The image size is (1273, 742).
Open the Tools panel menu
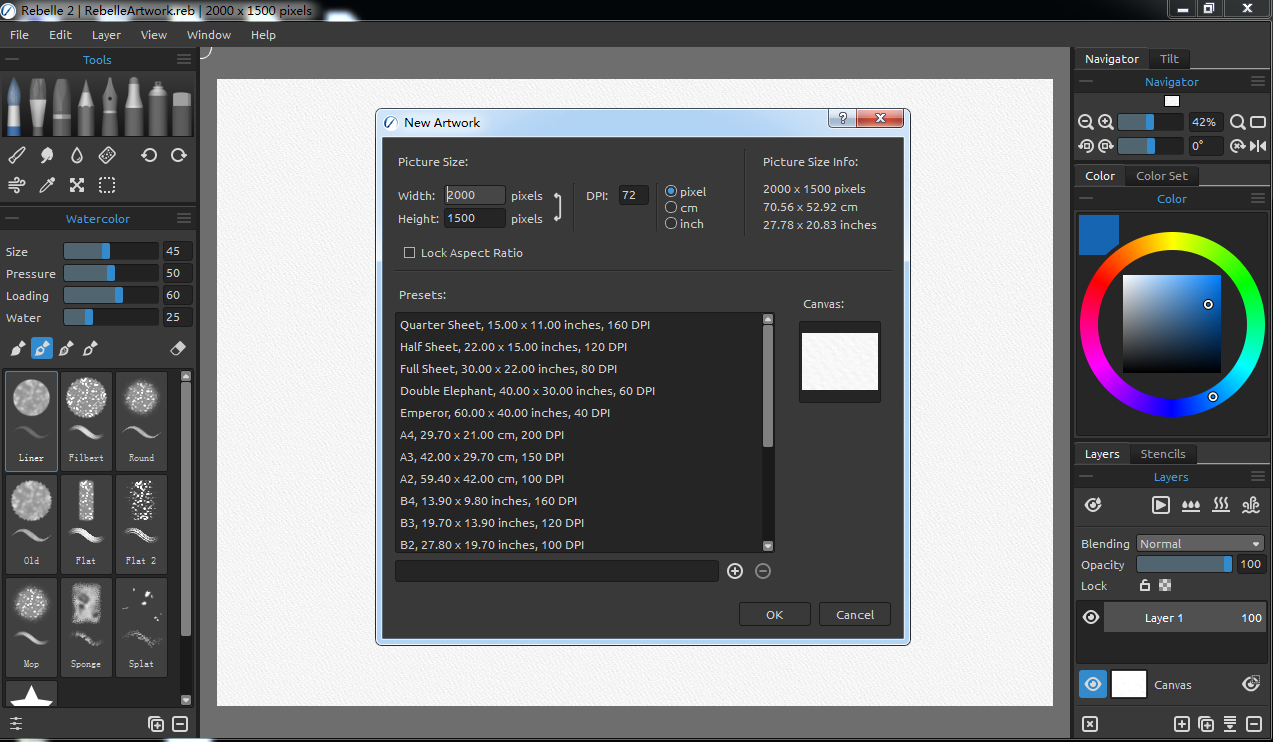pos(184,60)
